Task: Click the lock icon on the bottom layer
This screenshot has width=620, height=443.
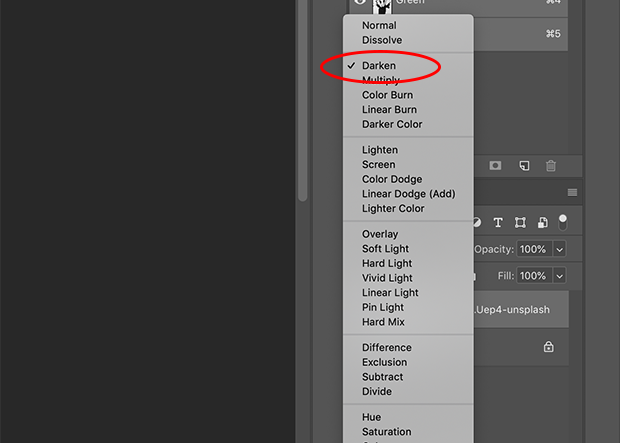Action: pyautogui.click(x=548, y=347)
